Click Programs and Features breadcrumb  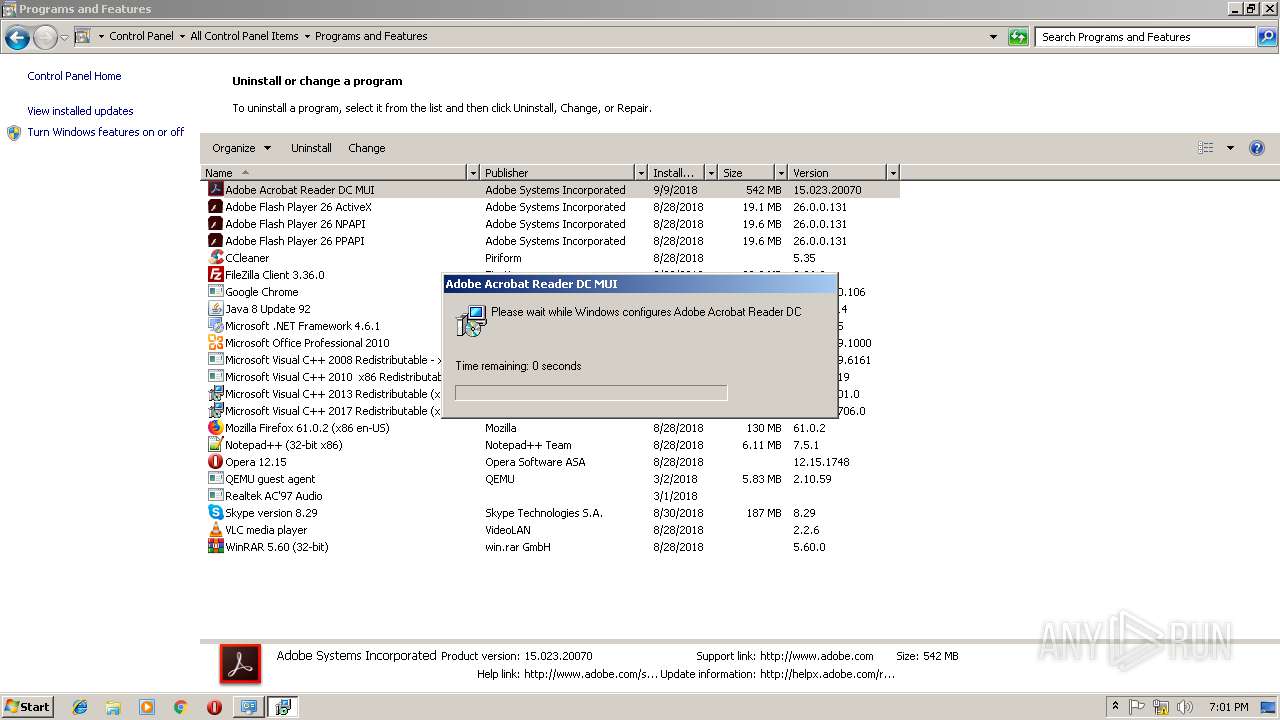coord(371,36)
